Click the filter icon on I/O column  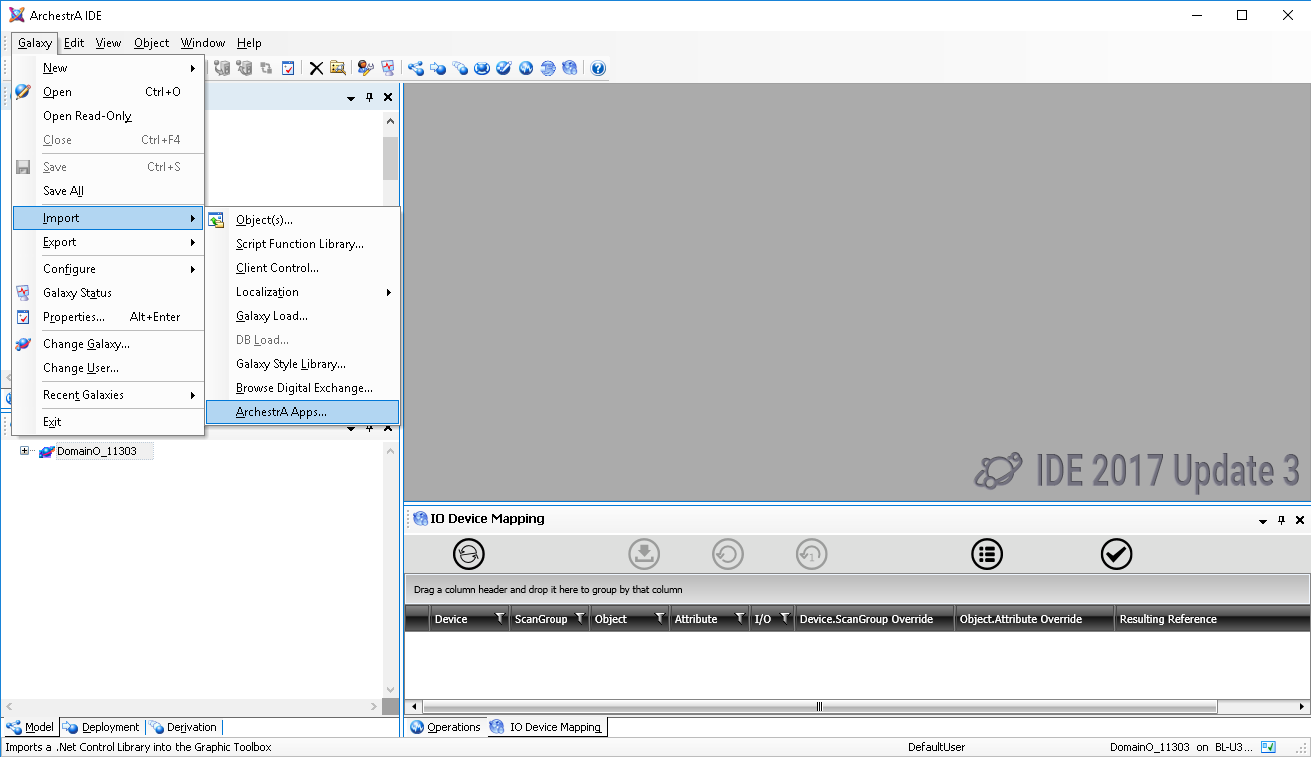click(x=785, y=619)
